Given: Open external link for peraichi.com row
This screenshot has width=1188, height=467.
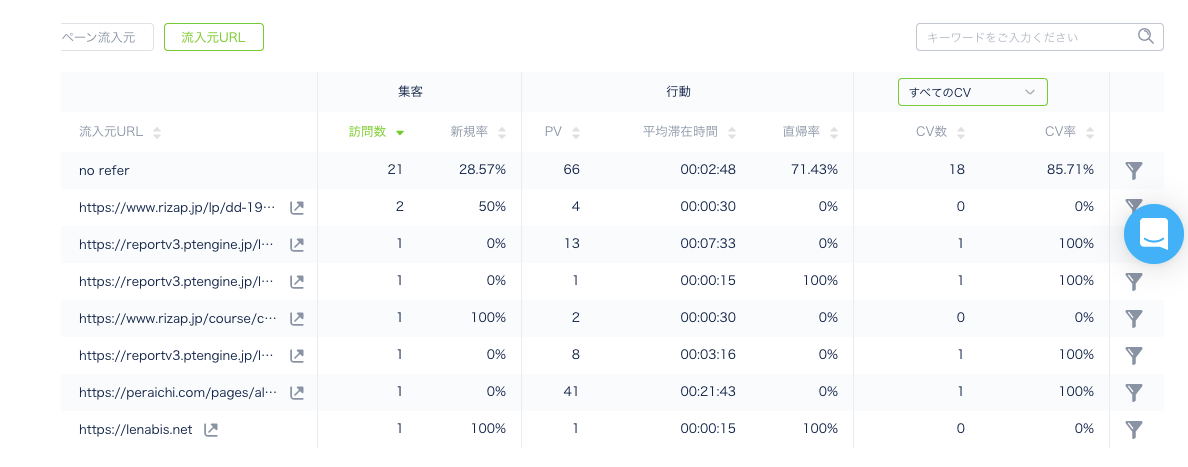Looking at the screenshot, I should 297,393.
